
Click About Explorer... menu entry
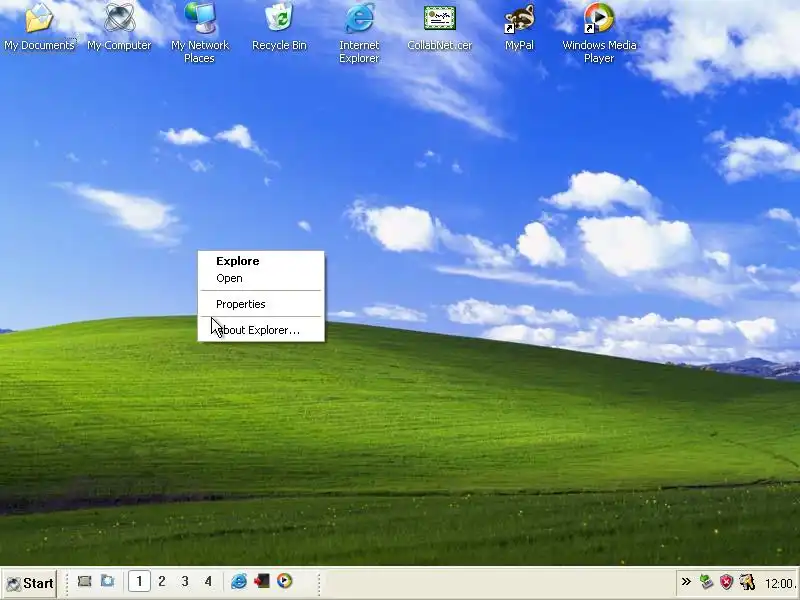click(x=261, y=330)
